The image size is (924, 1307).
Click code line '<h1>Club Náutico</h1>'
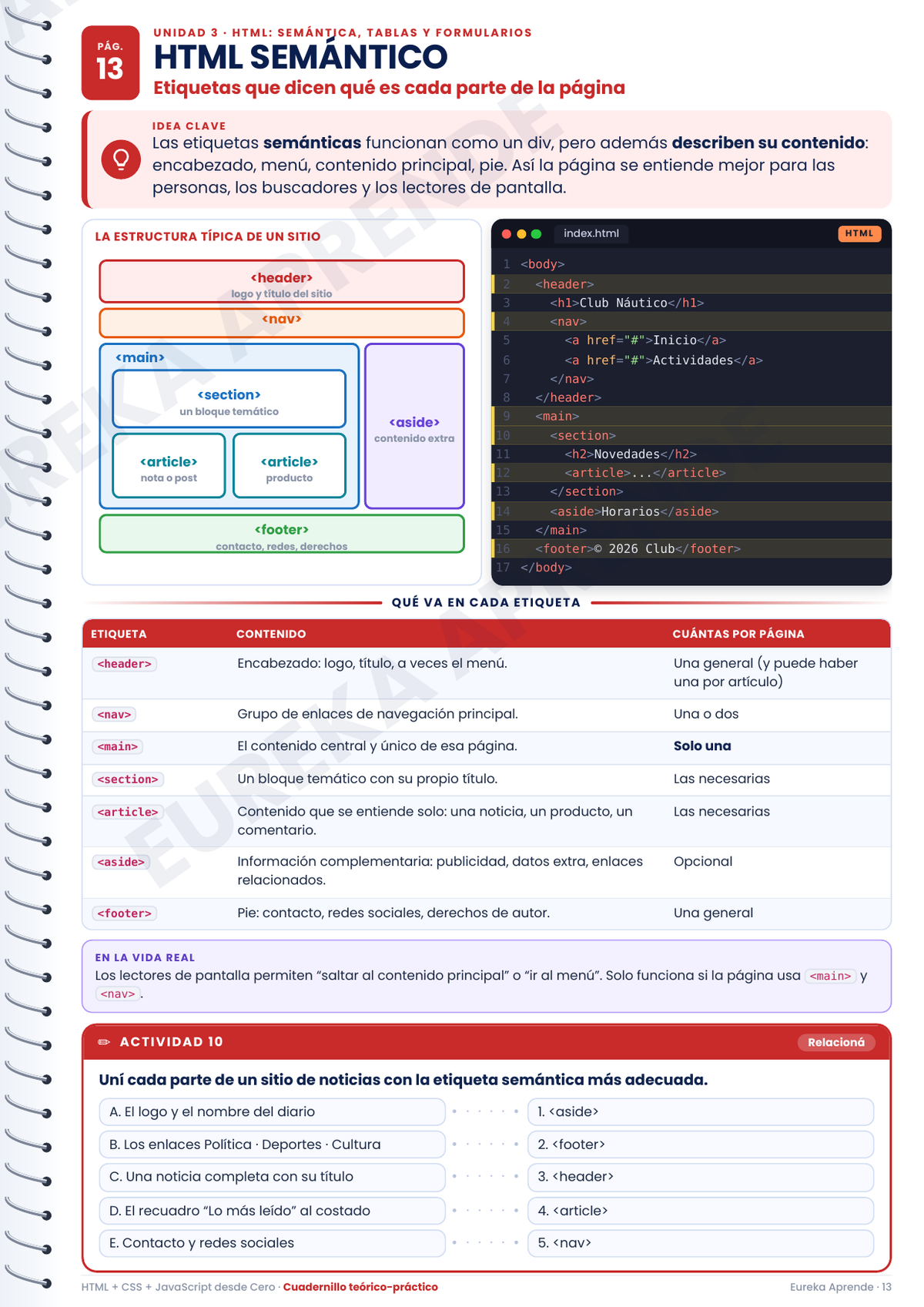pyautogui.click(x=627, y=303)
